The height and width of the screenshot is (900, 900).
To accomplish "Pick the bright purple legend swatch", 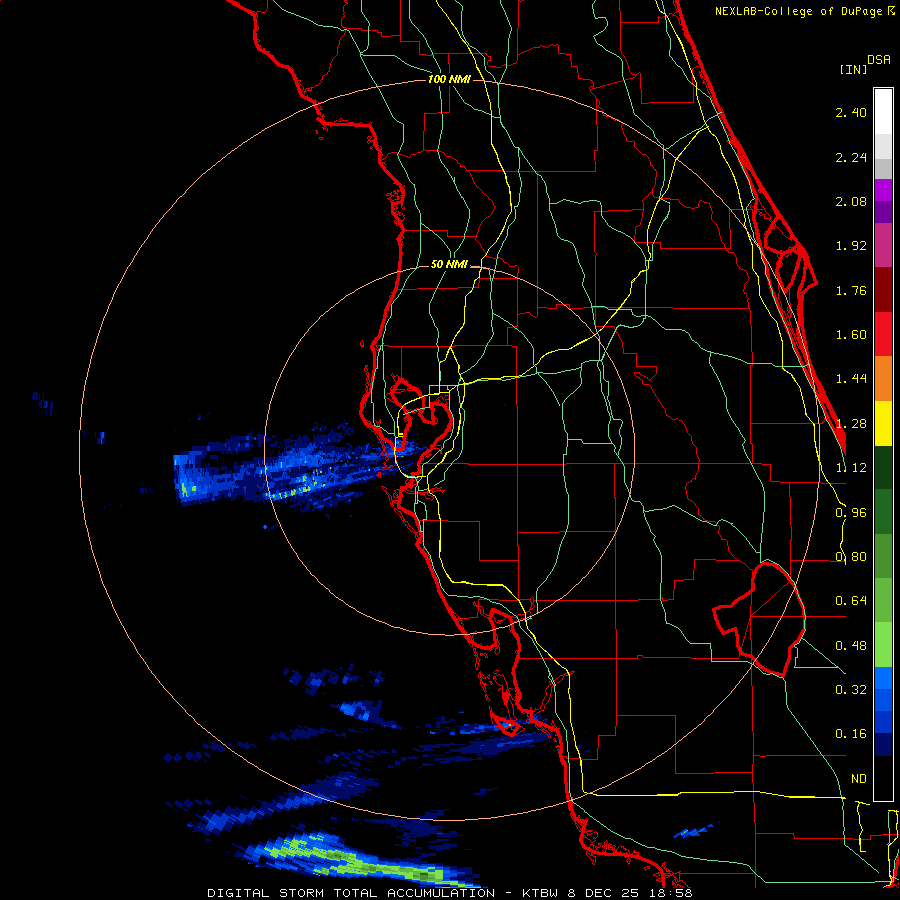I will pyautogui.click(x=883, y=190).
